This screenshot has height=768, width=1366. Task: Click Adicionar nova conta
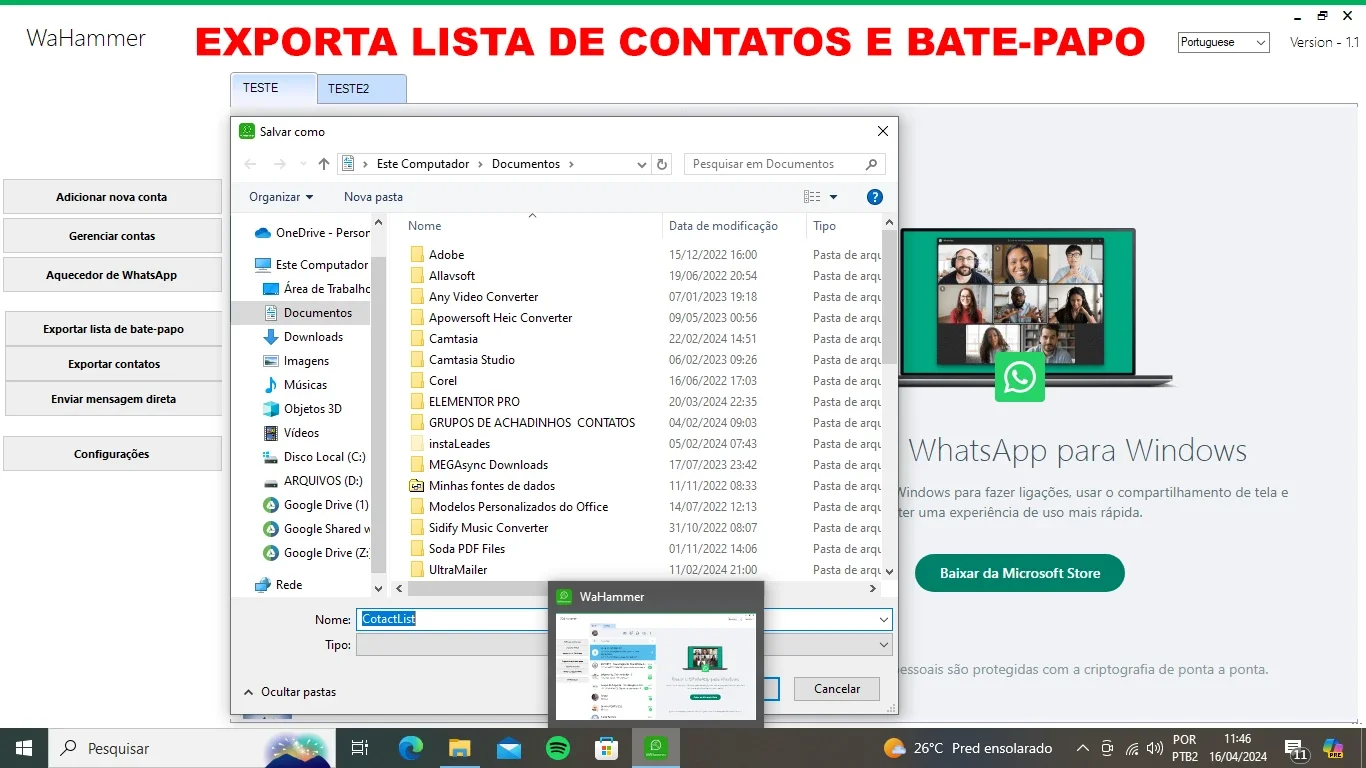click(x=112, y=197)
